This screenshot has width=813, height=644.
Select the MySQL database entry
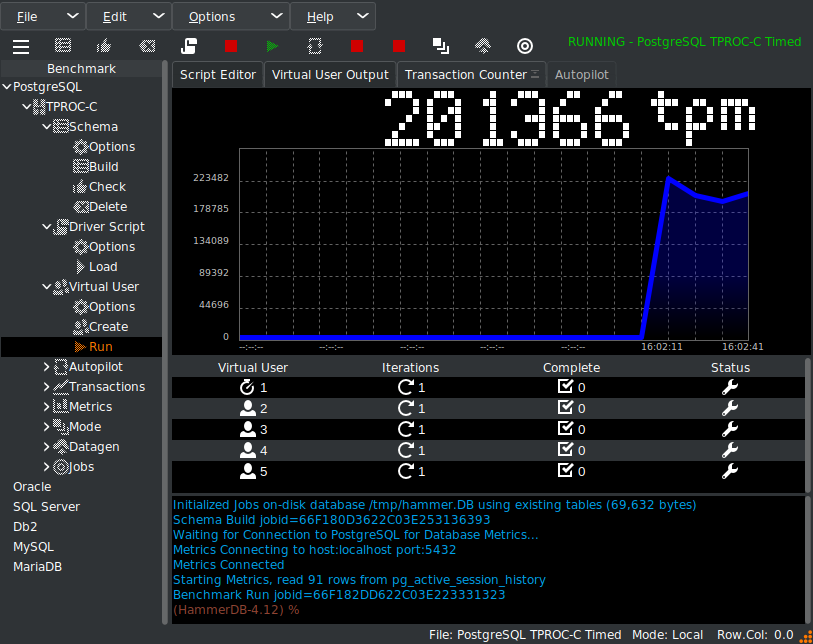coord(33,547)
